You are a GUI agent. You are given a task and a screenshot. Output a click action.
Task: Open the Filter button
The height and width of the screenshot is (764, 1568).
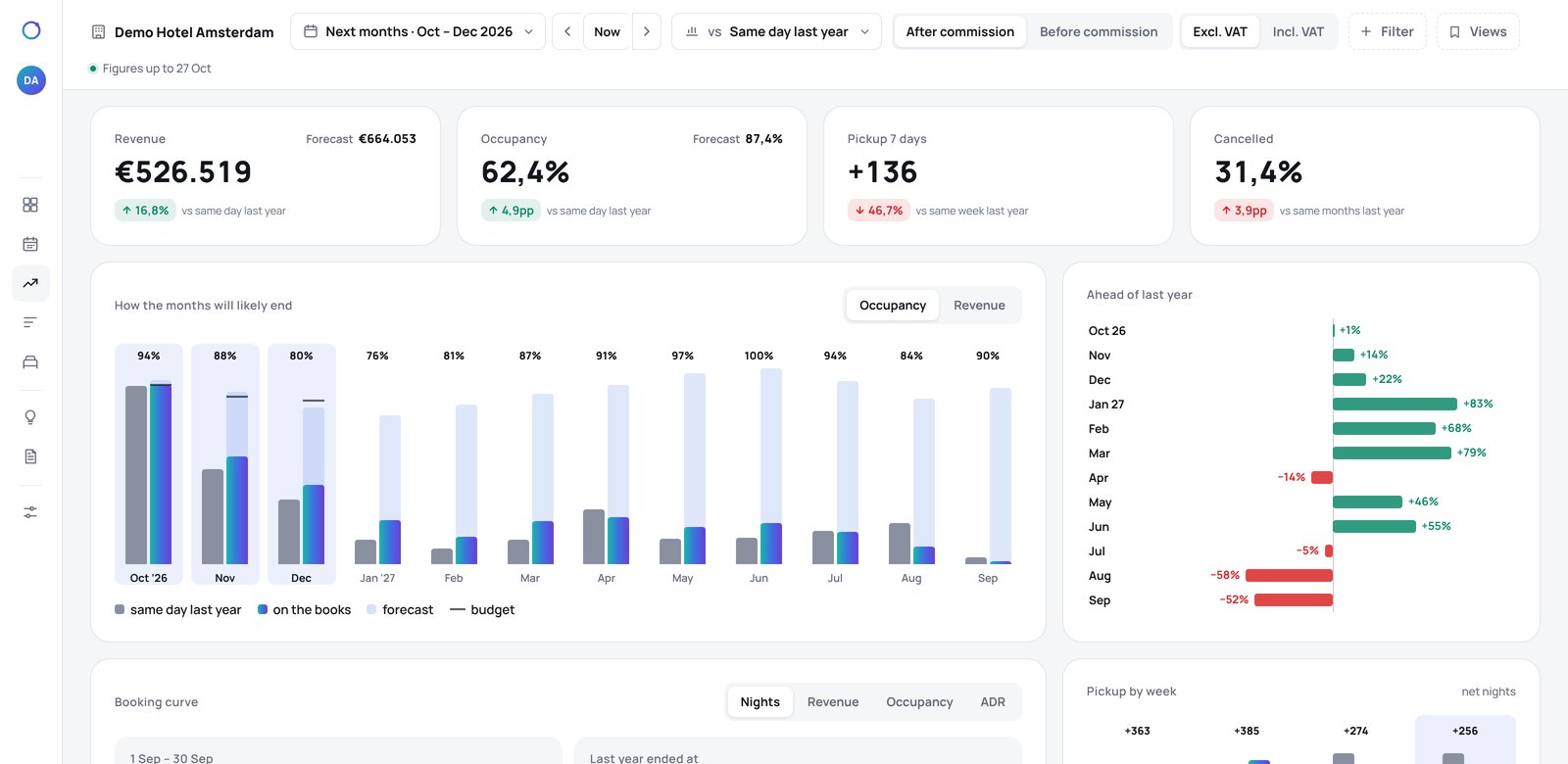coord(1388,31)
